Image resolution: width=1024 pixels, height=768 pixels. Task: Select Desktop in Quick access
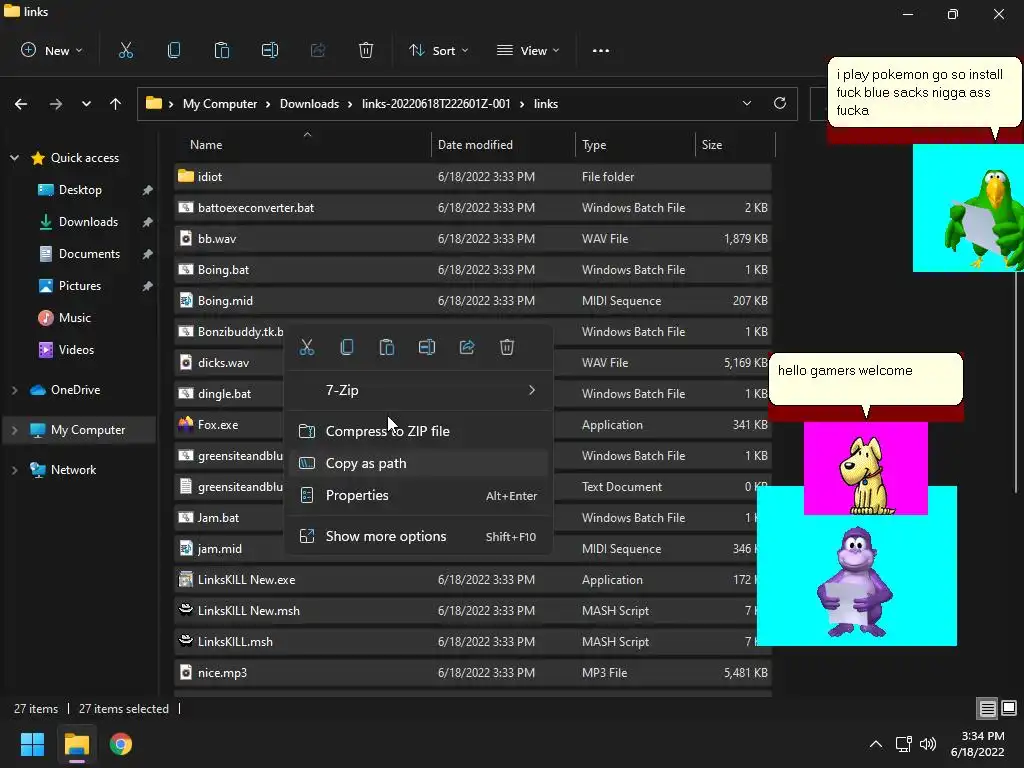pos(80,190)
